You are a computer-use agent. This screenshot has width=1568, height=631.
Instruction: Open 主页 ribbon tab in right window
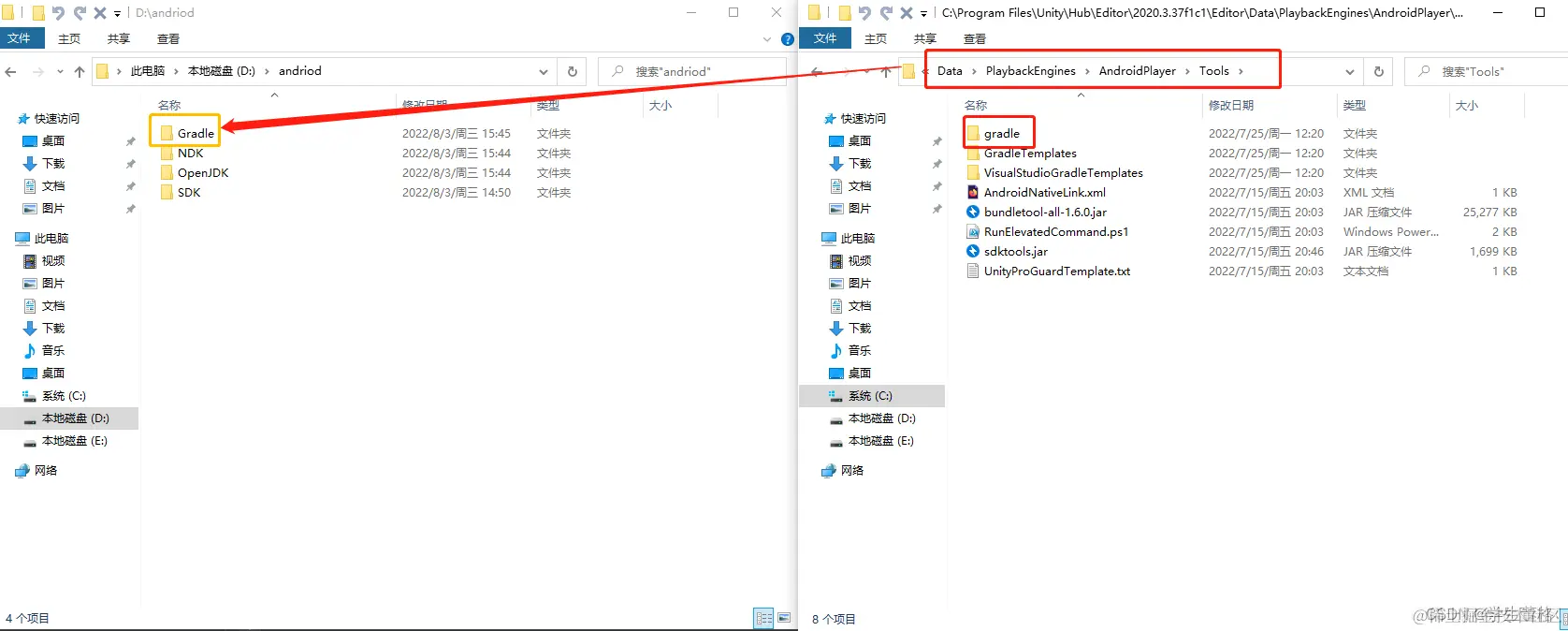click(x=876, y=38)
